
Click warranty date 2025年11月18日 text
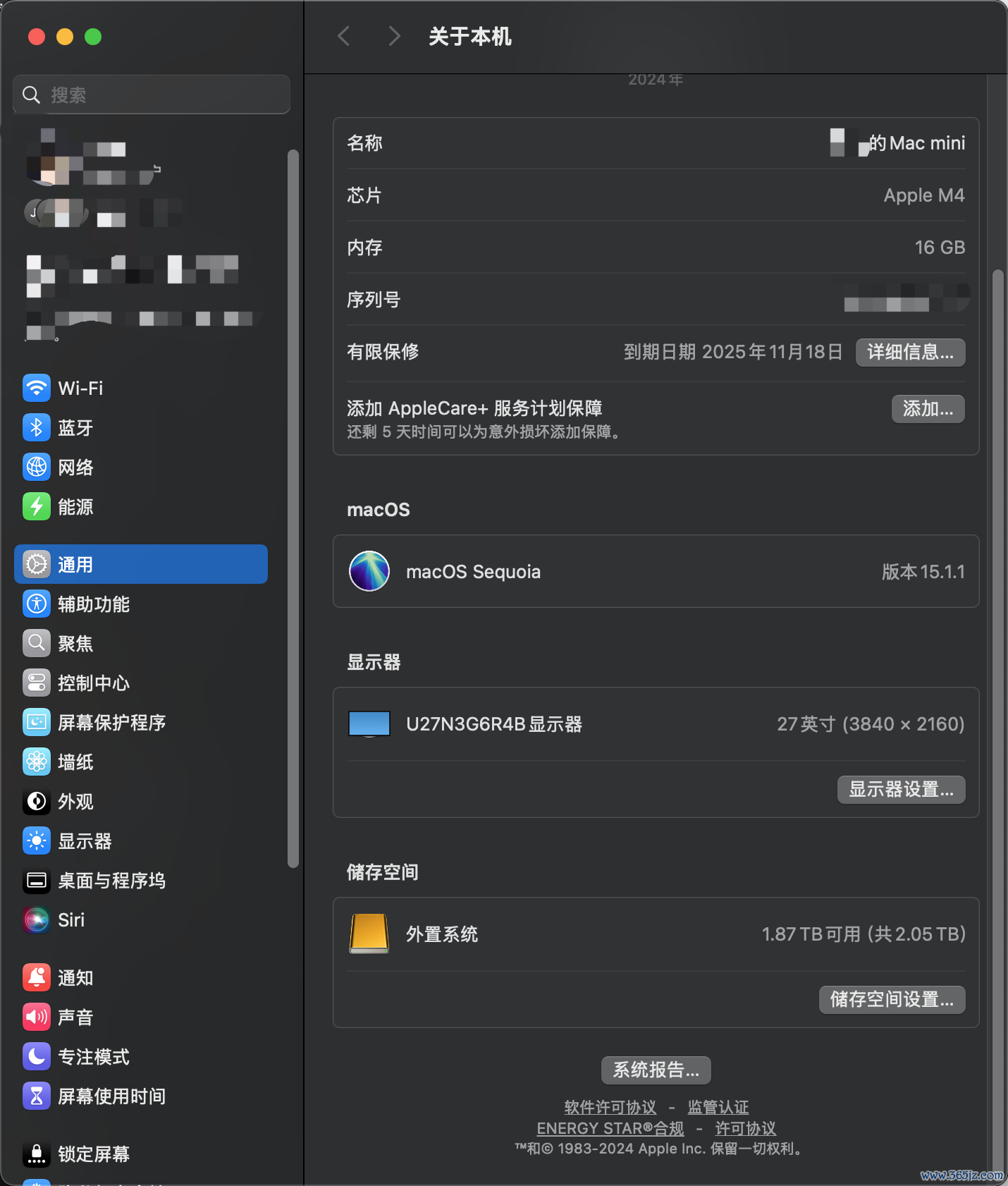773,352
